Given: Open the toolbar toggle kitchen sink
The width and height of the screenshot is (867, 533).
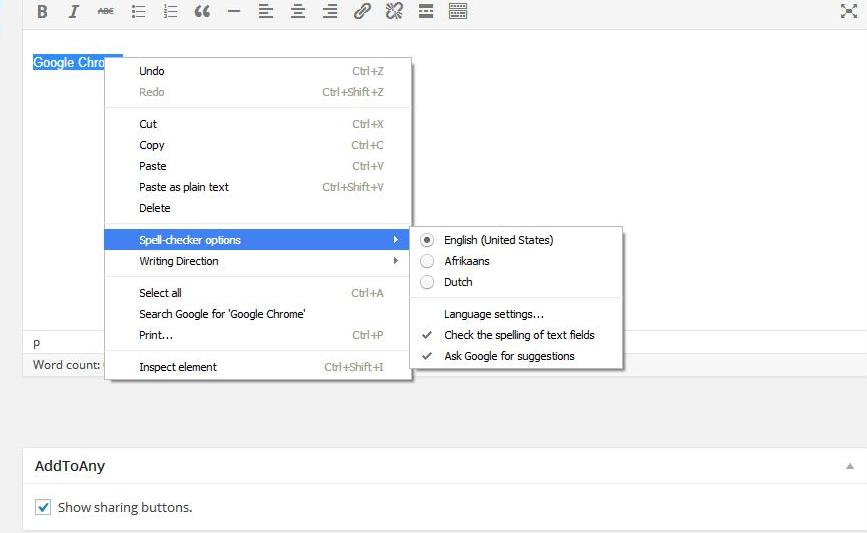Looking at the screenshot, I should point(458,12).
